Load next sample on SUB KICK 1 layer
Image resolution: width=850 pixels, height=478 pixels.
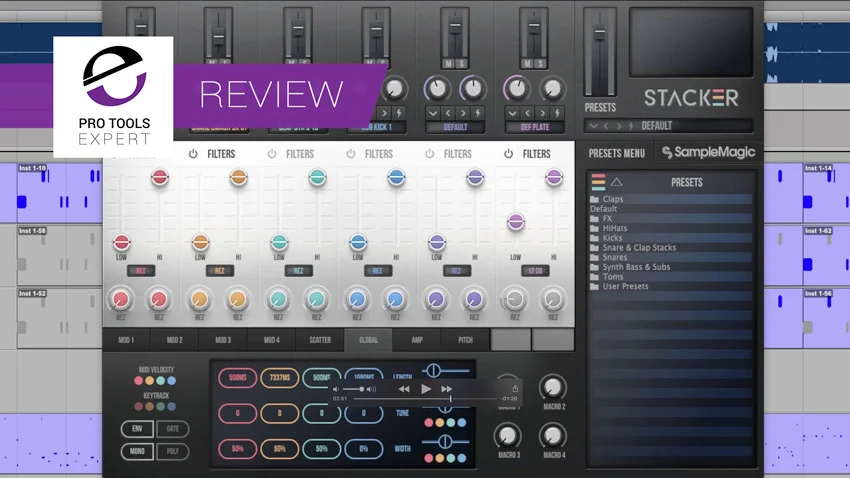[384, 113]
